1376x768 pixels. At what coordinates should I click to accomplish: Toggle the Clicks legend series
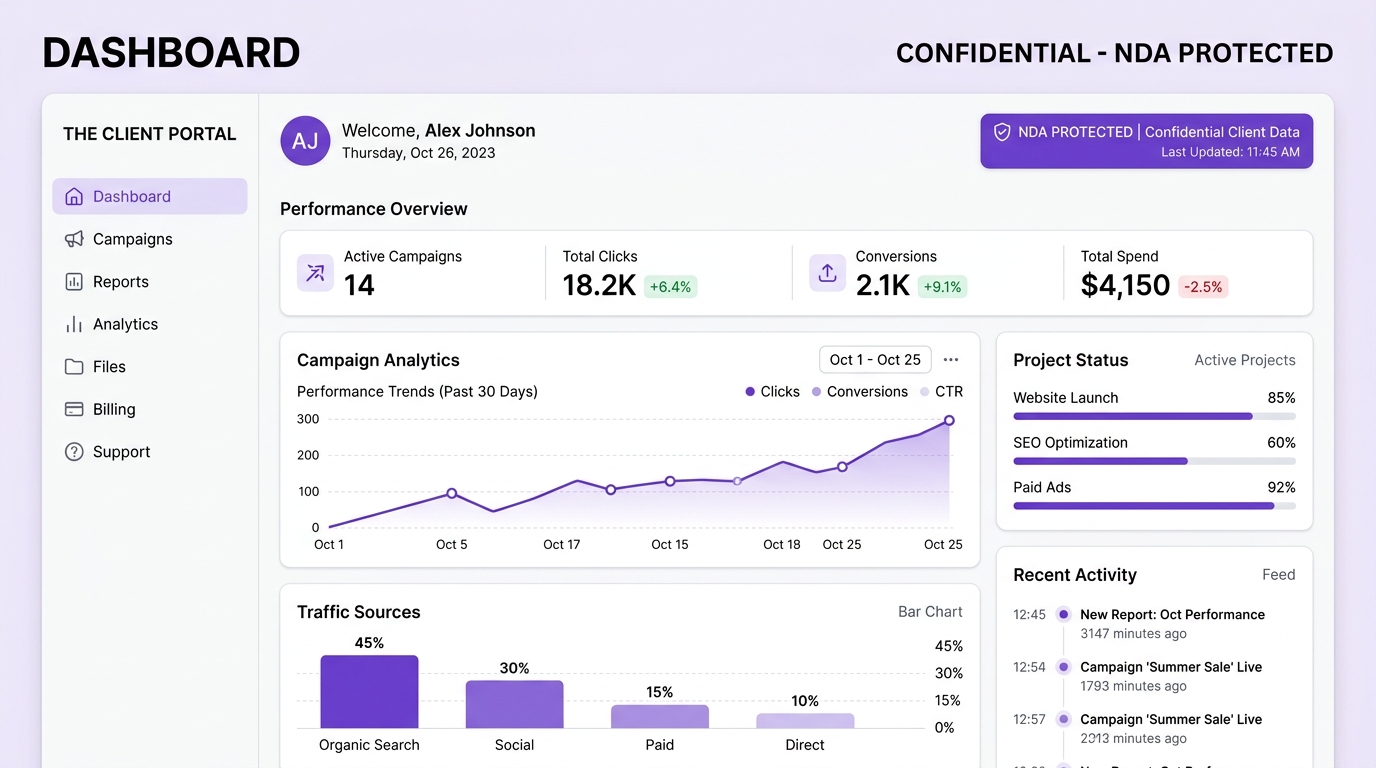(x=772, y=392)
